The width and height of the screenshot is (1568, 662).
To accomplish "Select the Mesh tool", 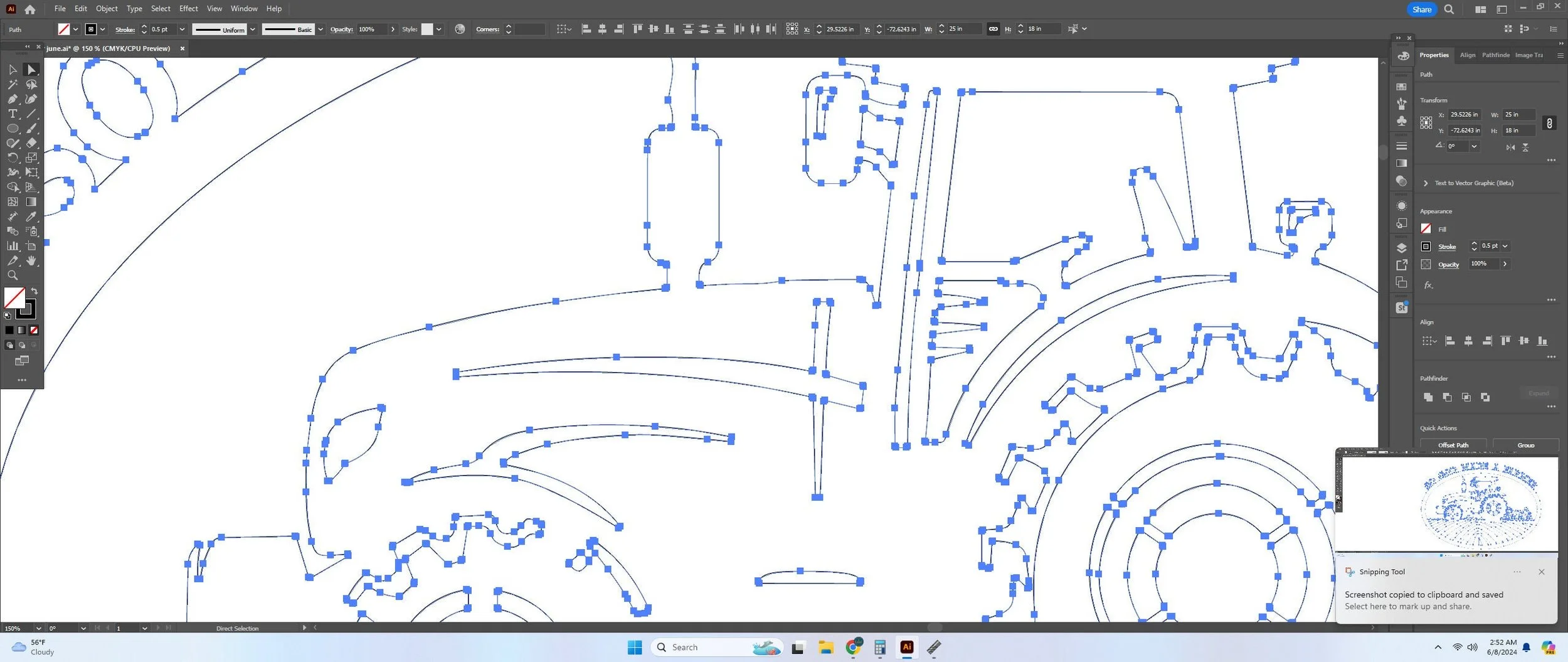I will (13, 202).
